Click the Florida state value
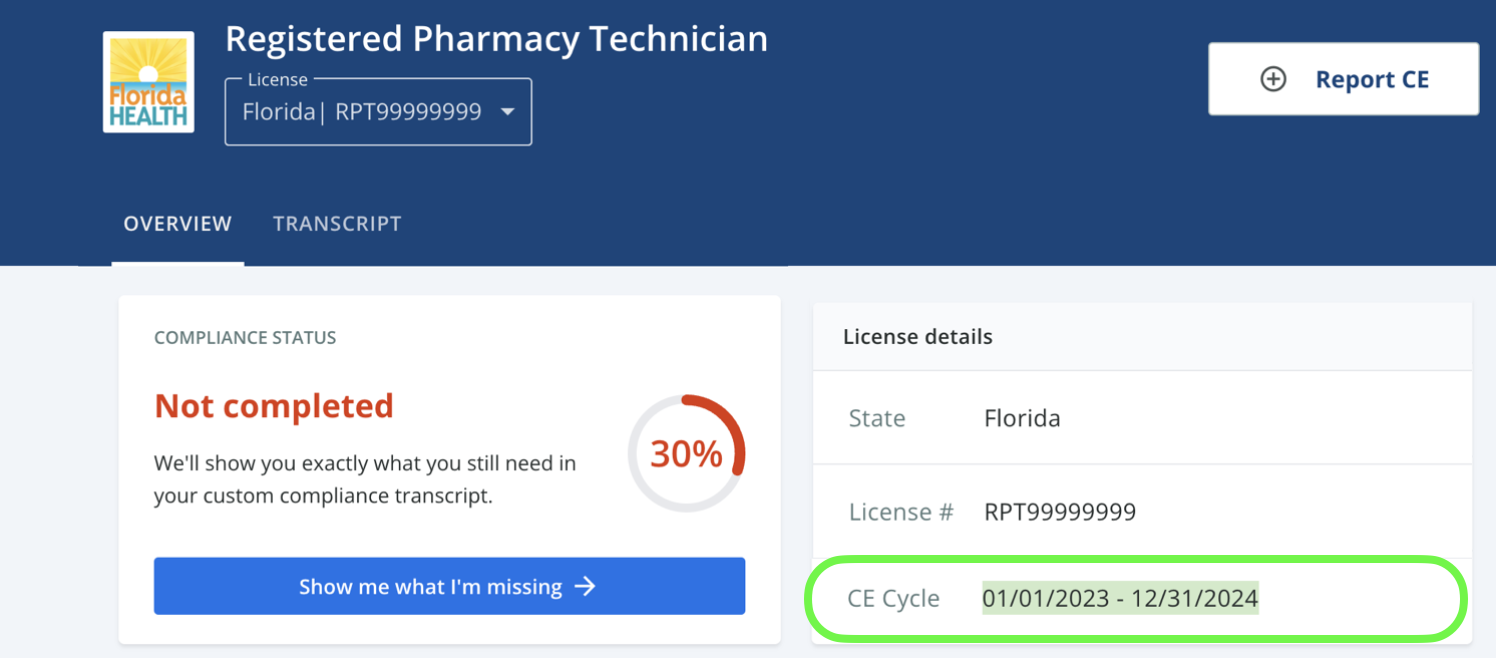1496x658 pixels. pos(1022,418)
